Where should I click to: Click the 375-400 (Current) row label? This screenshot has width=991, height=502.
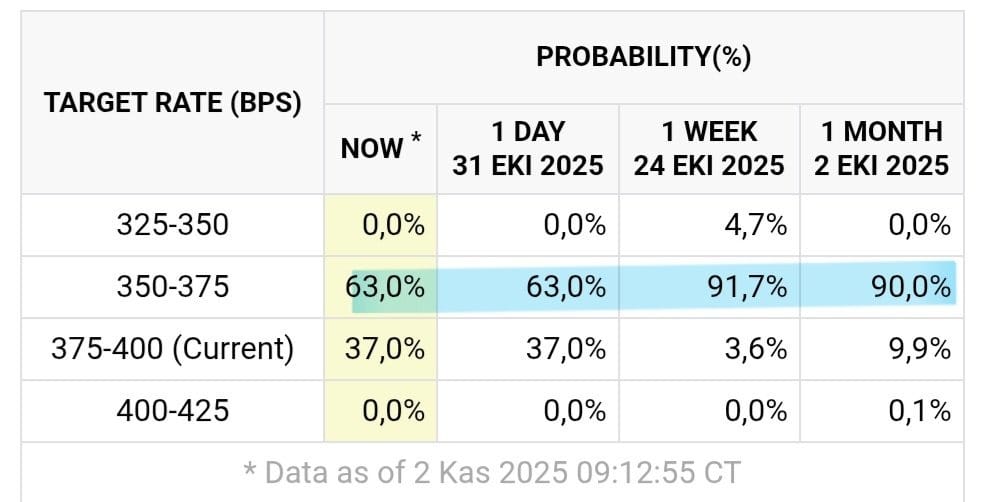coord(172,349)
